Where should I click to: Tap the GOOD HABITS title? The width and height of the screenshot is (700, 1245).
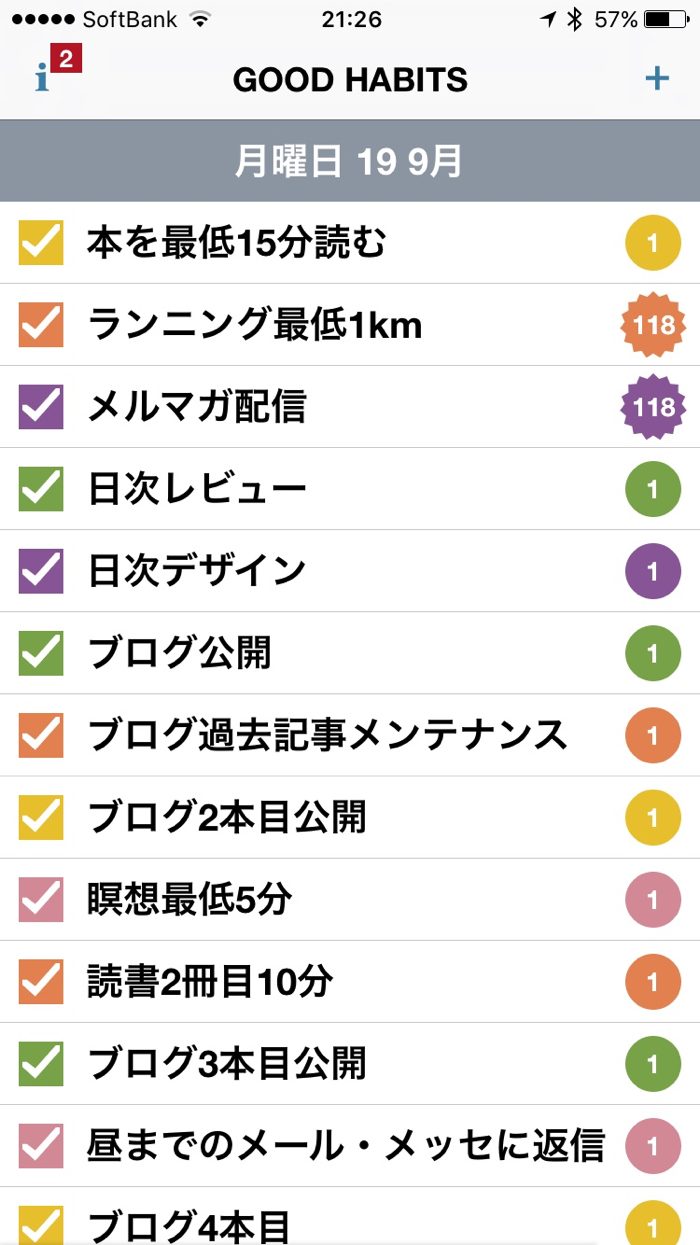pos(350,79)
